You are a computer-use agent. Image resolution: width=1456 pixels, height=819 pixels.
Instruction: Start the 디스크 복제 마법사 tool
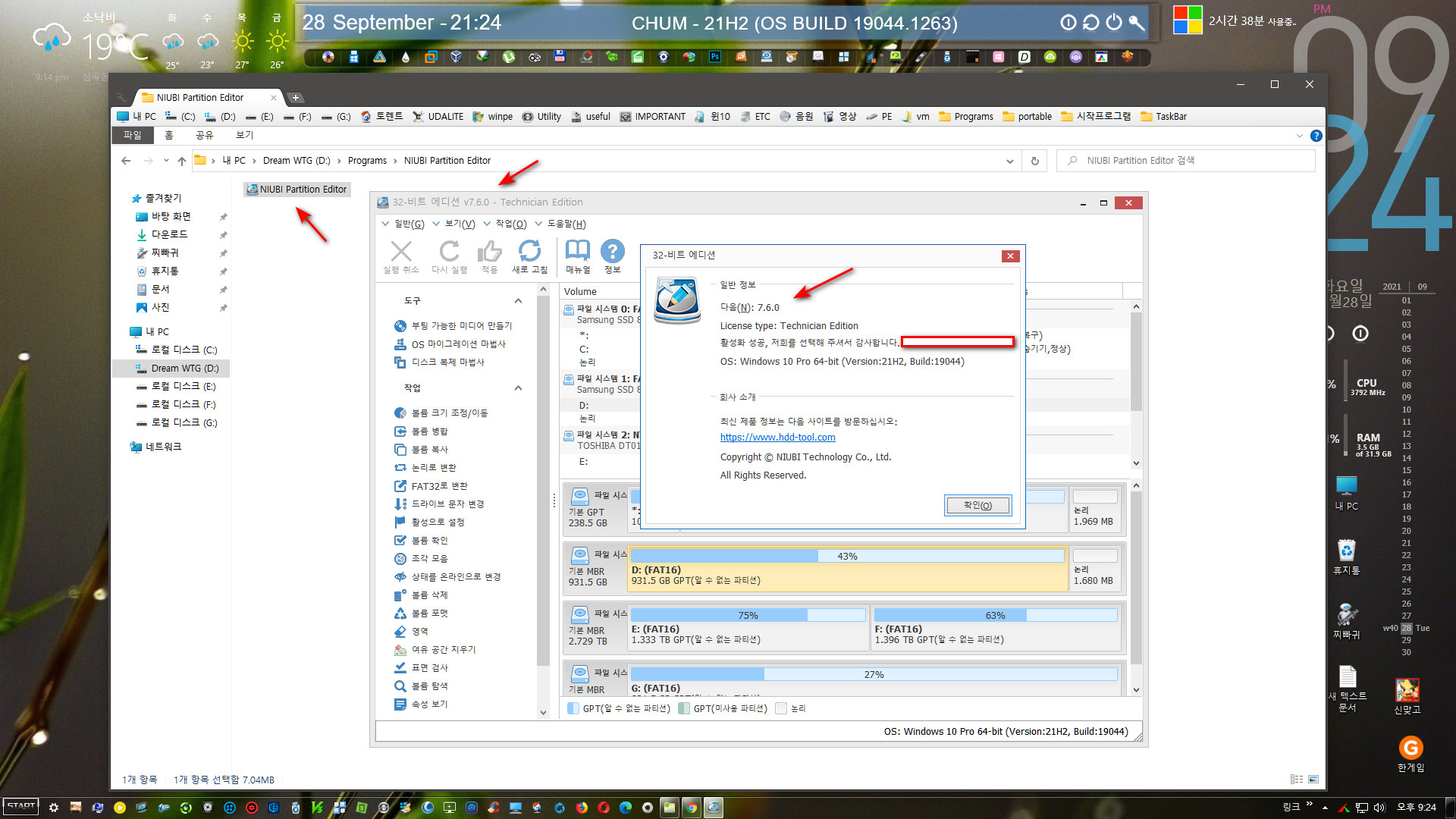(x=439, y=362)
